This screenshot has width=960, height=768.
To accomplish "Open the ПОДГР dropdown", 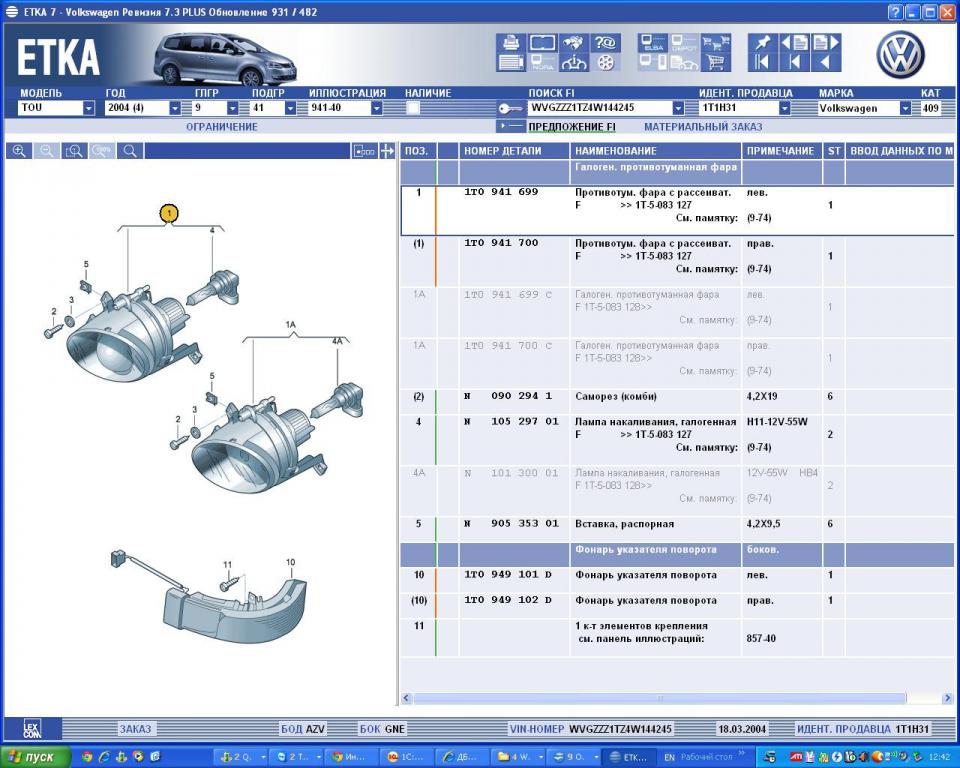I will (x=291, y=108).
